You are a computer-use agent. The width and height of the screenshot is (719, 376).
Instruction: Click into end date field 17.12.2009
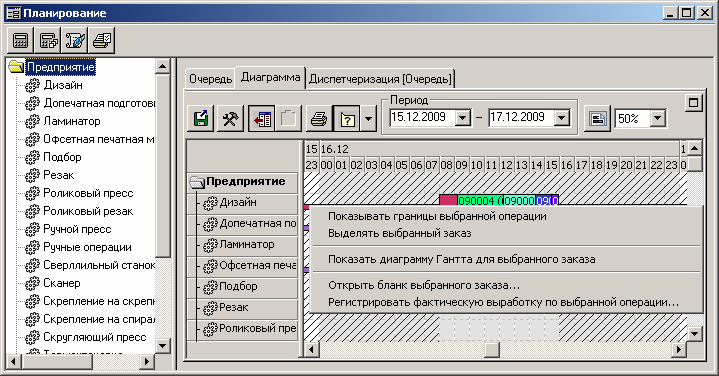[521, 118]
